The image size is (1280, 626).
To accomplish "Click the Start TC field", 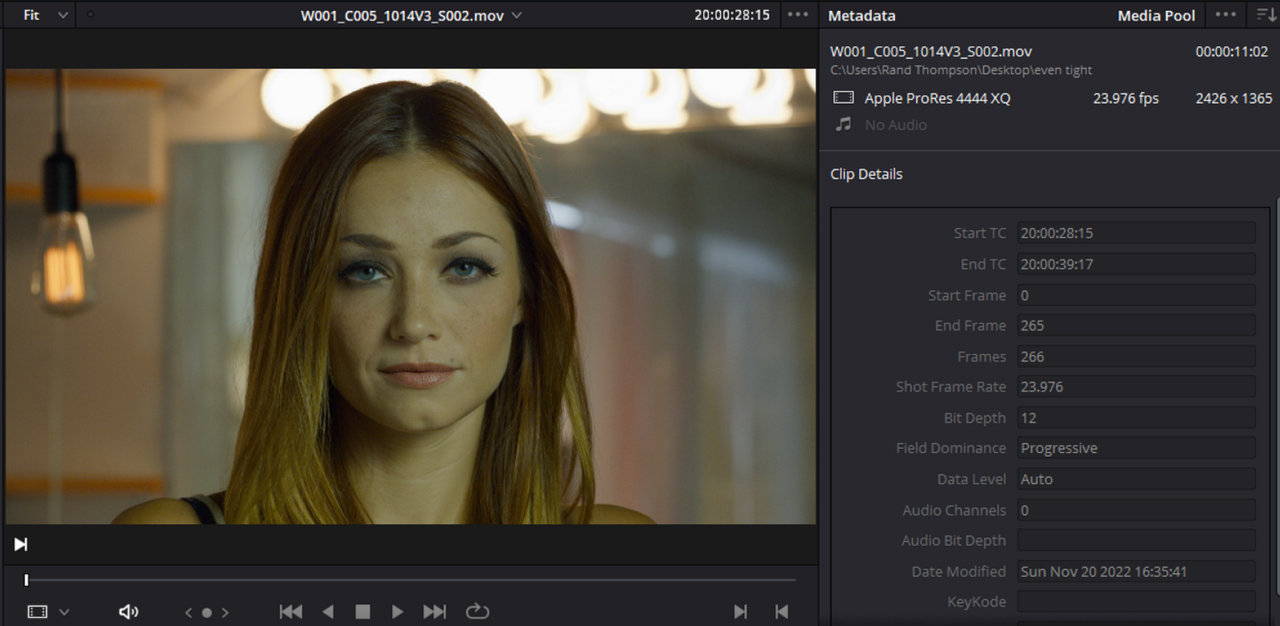I will [1136, 233].
